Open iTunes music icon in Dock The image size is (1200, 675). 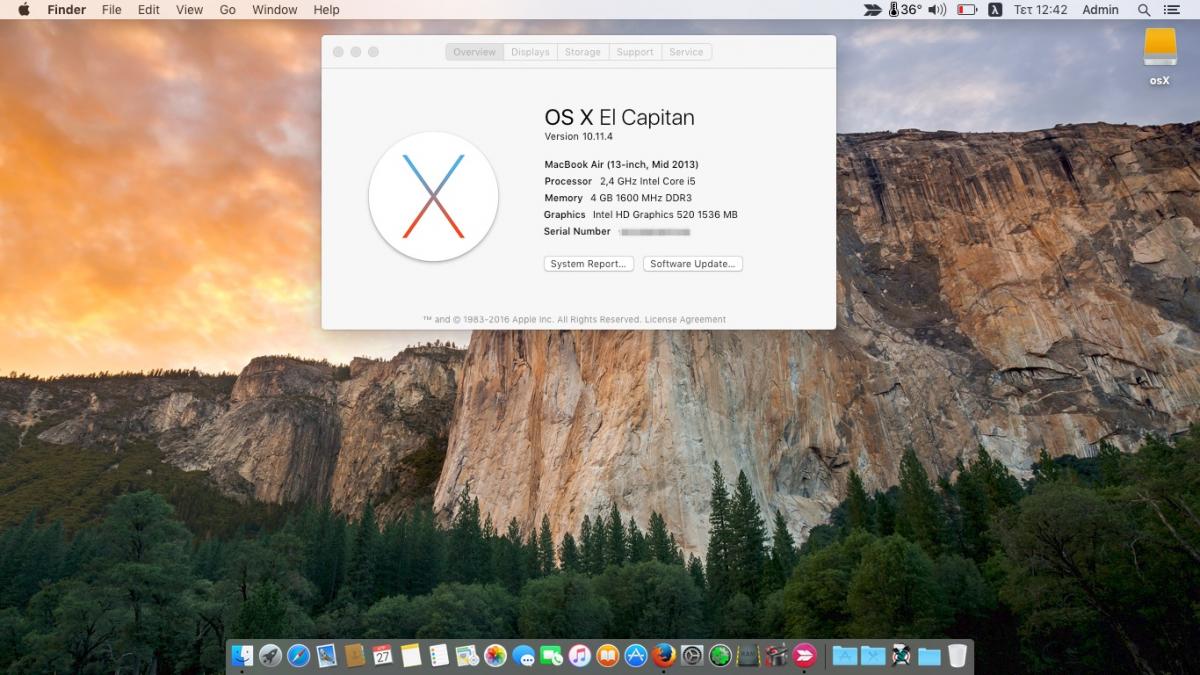coord(579,656)
